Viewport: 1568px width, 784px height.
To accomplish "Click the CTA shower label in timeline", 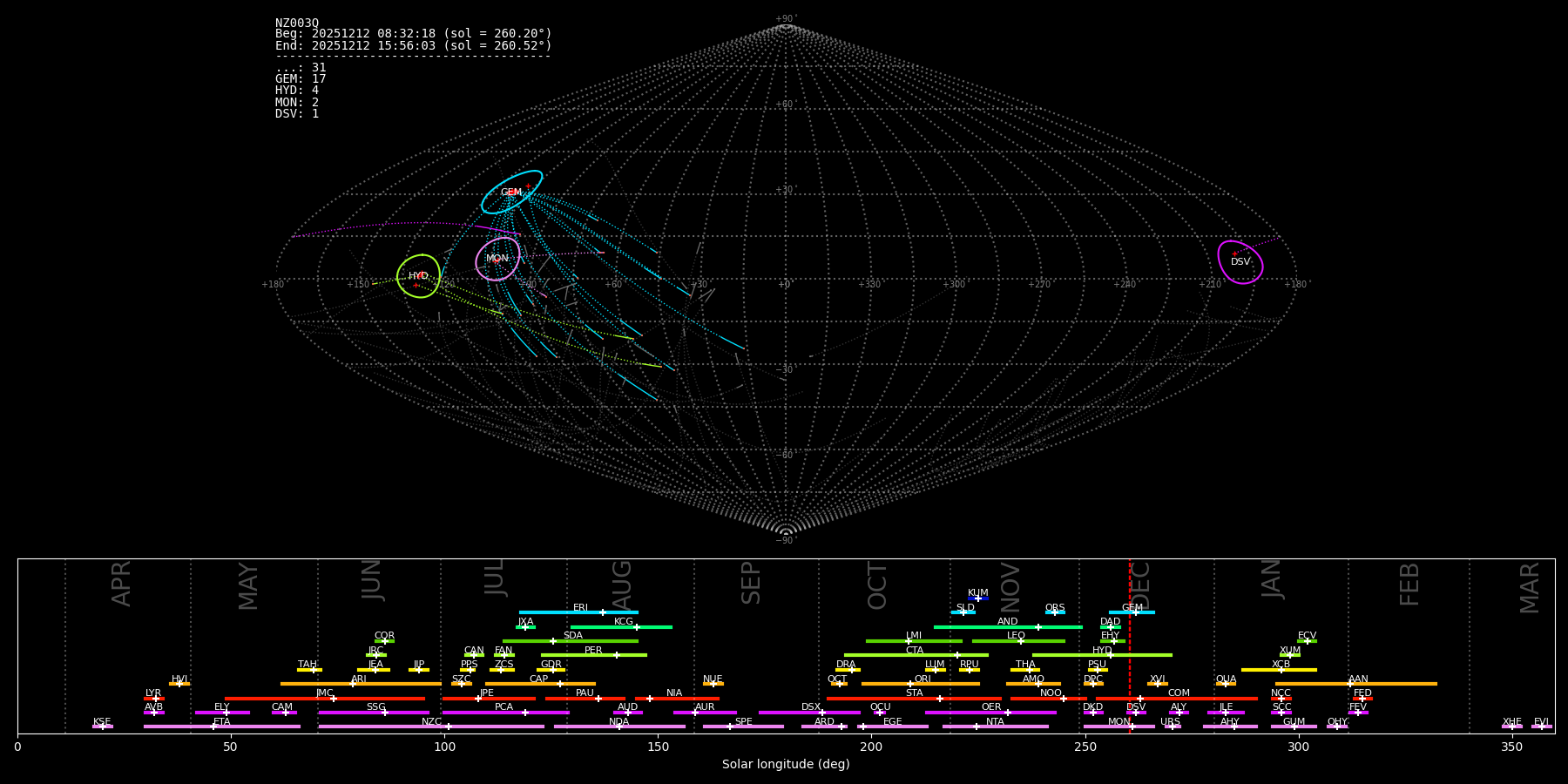I will (x=915, y=651).
